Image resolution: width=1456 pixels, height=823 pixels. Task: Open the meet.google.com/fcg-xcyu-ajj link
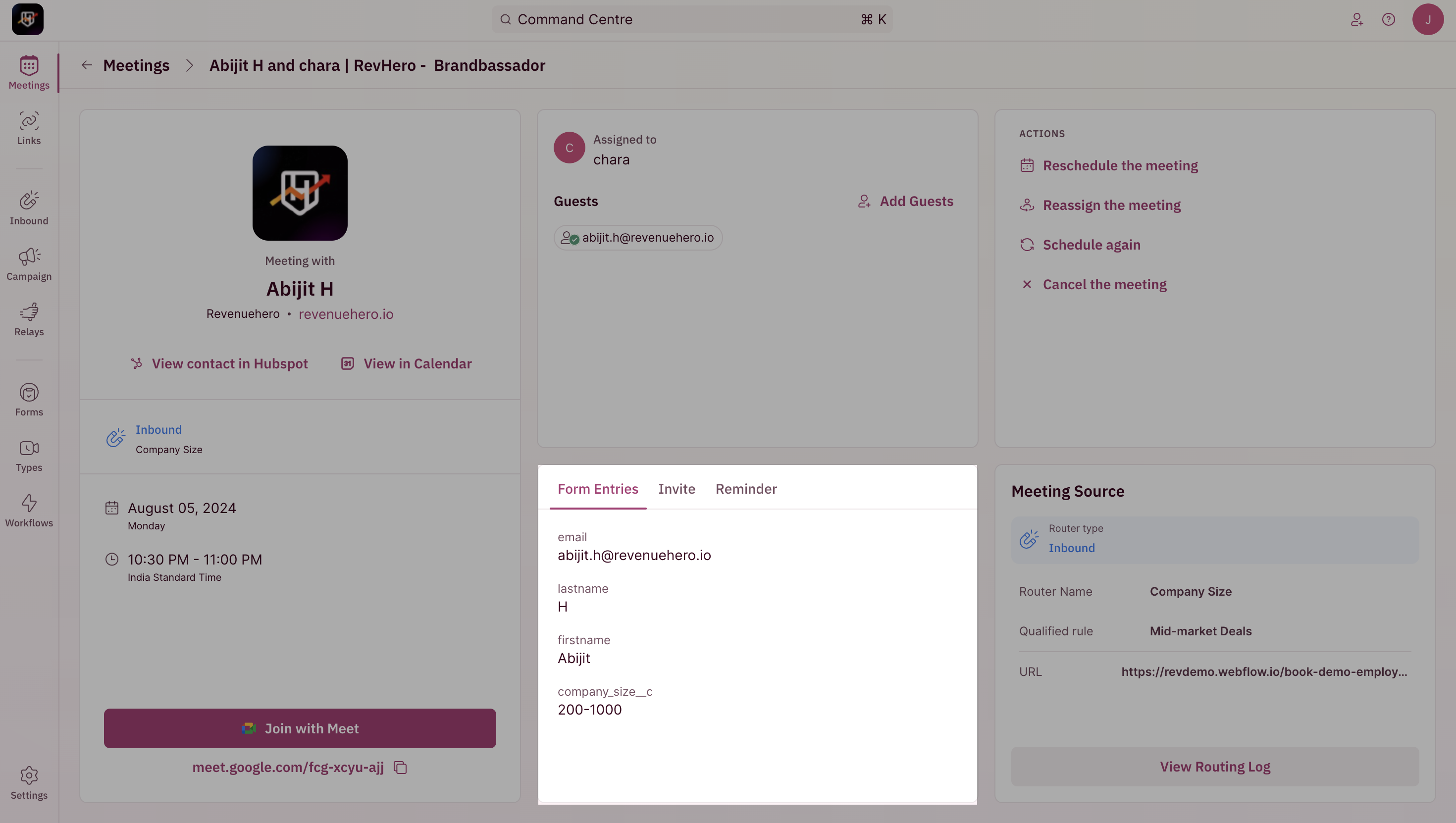(288, 767)
